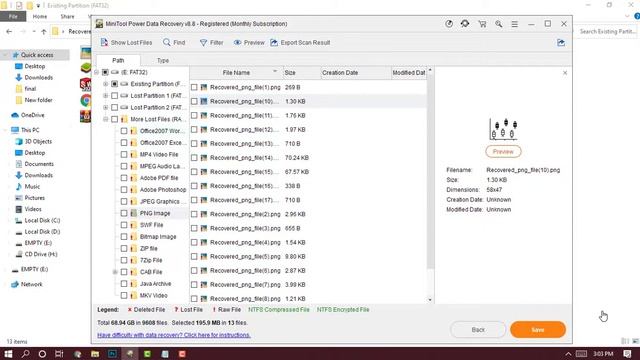The image size is (640, 360).
Task: Check the MP4 Video File checkbox
Action: point(124,154)
